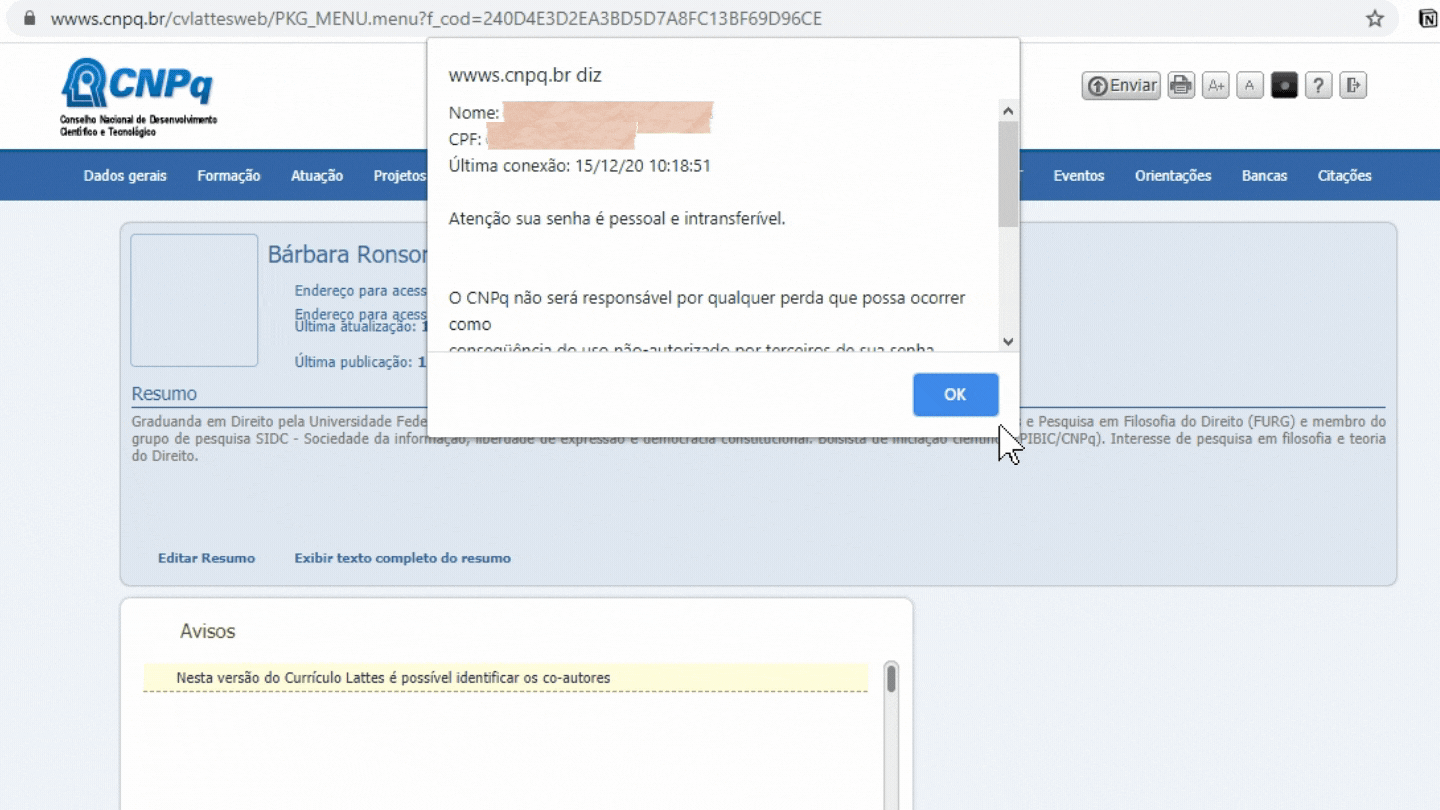Click the Resumo section heading

click(x=164, y=394)
